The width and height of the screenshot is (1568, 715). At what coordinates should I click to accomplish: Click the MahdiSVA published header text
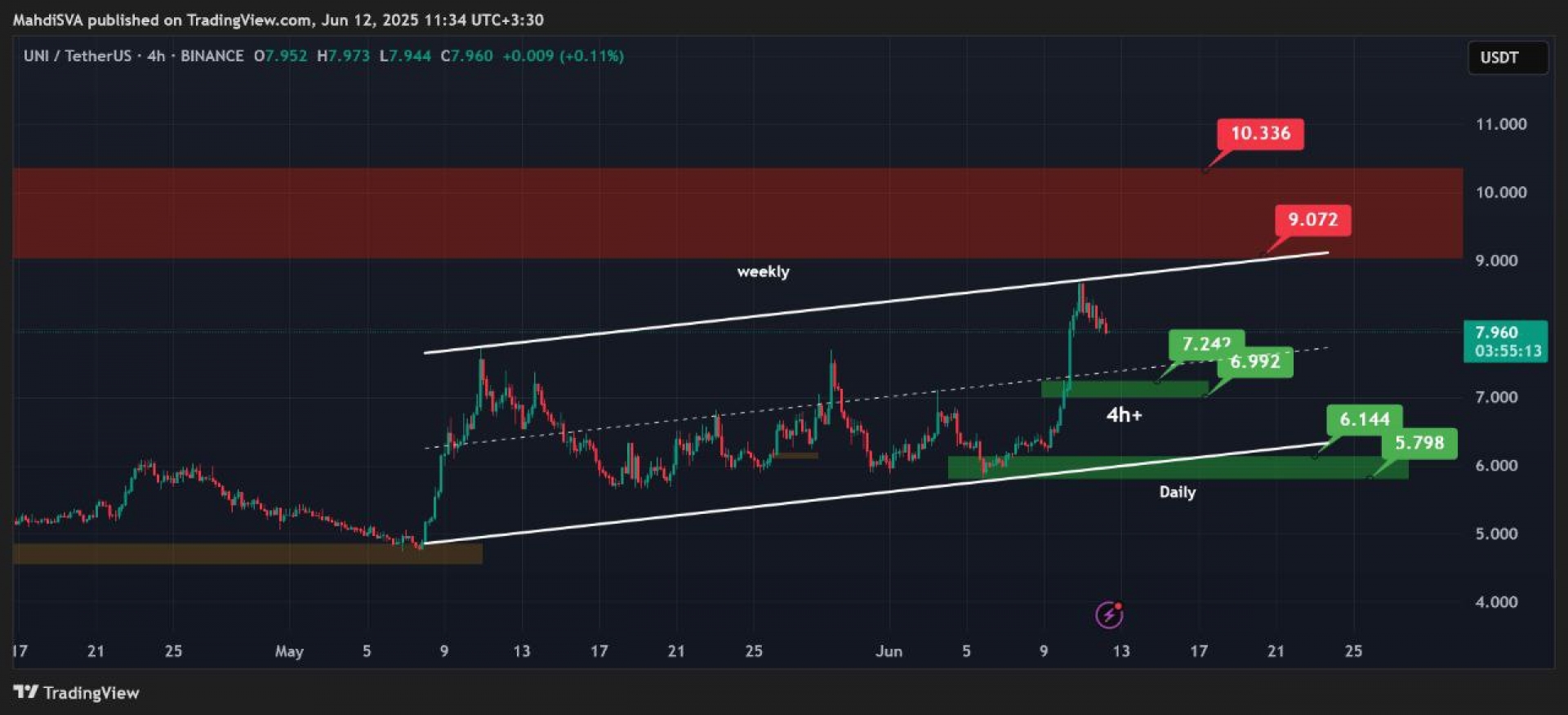click(x=278, y=20)
